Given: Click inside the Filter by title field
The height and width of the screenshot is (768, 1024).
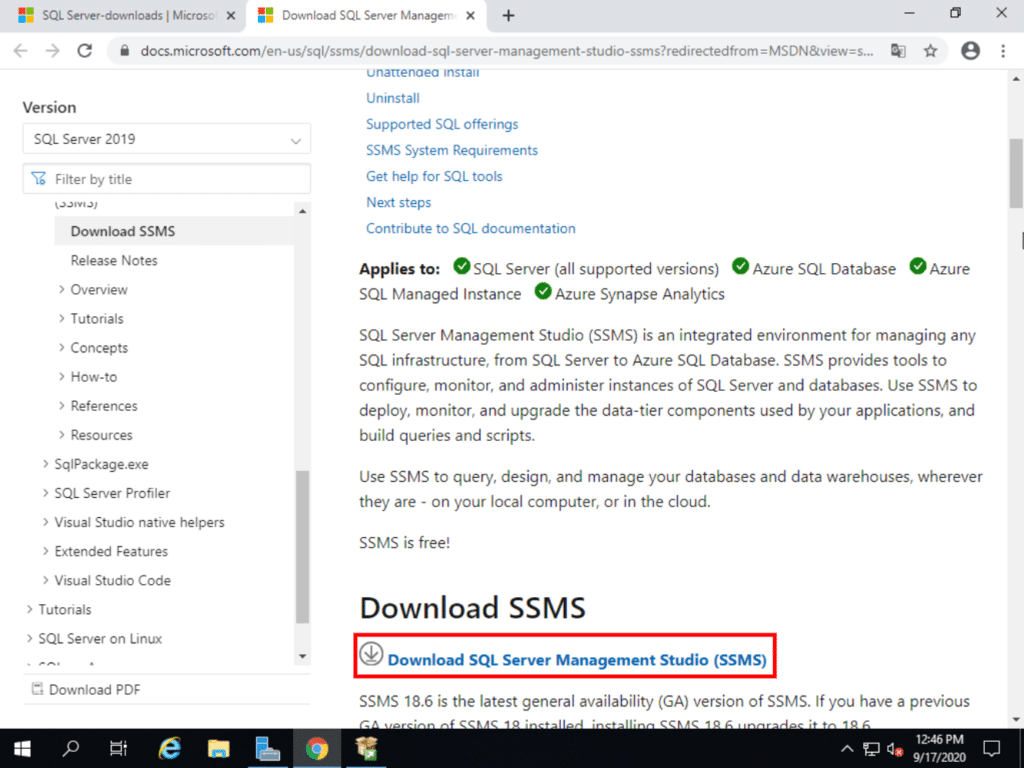Looking at the screenshot, I should click(x=166, y=177).
